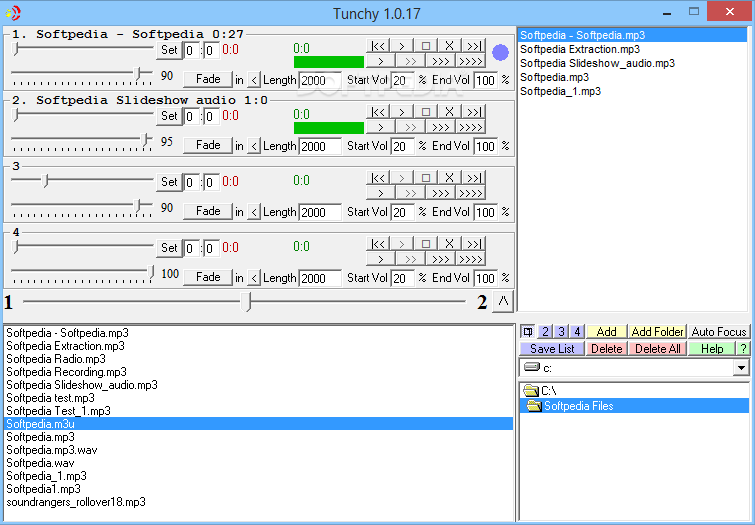Click the Start Vol field on deck 2
This screenshot has width=755, height=525.
click(403, 146)
